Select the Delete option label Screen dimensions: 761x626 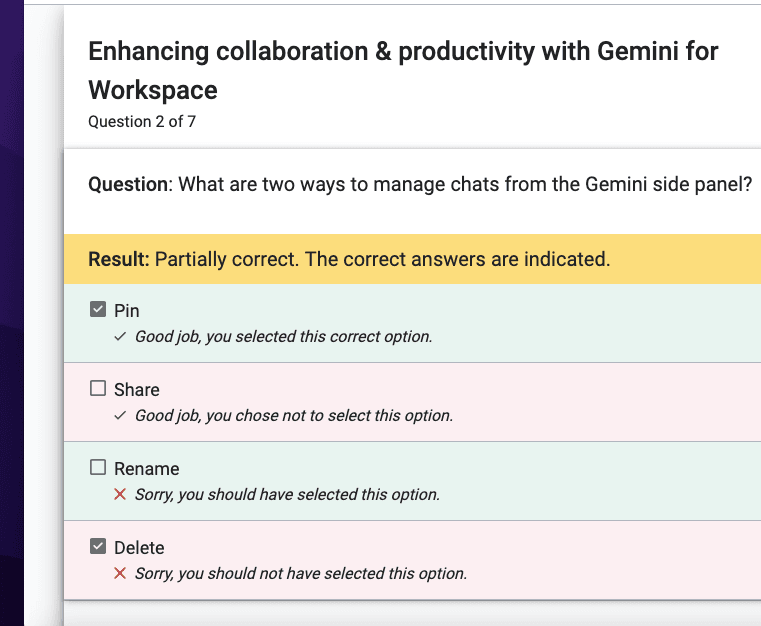pos(139,548)
